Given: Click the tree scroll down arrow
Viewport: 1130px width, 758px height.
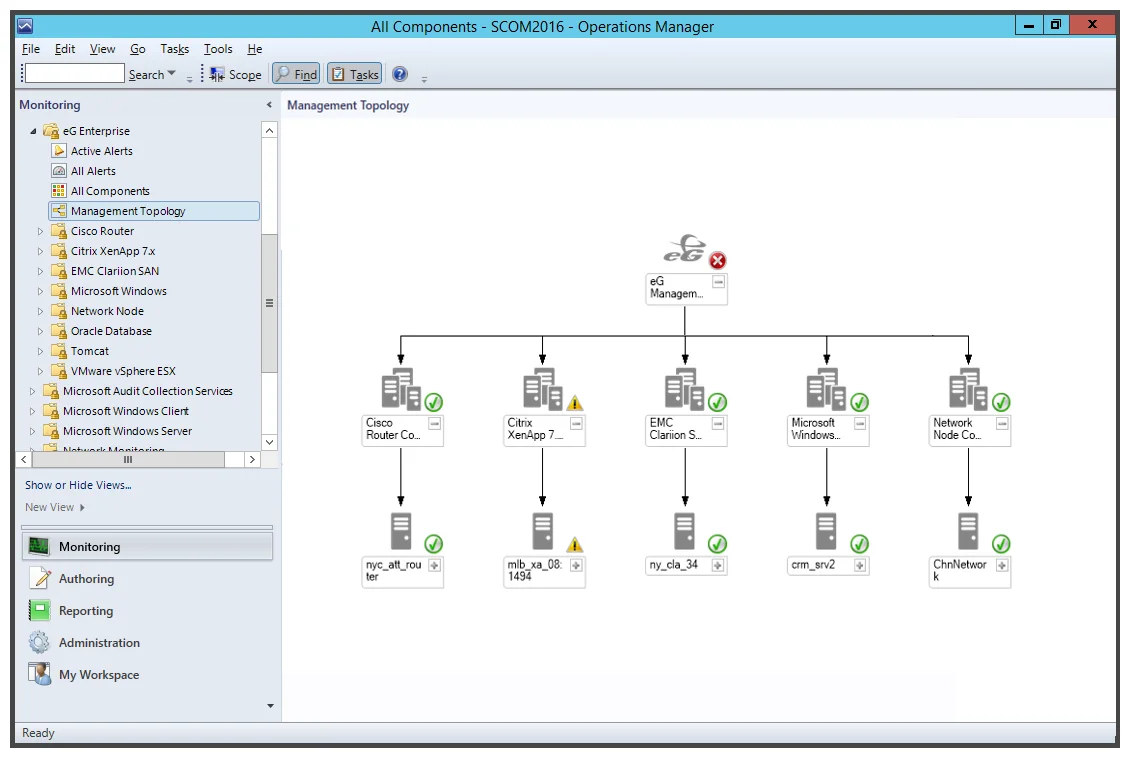Looking at the screenshot, I should coord(270,442).
